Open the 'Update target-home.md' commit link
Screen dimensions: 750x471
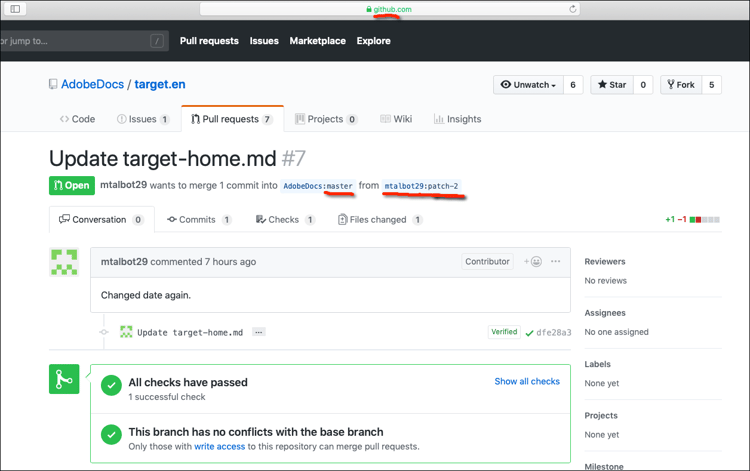pyautogui.click(x=190, y=332)
